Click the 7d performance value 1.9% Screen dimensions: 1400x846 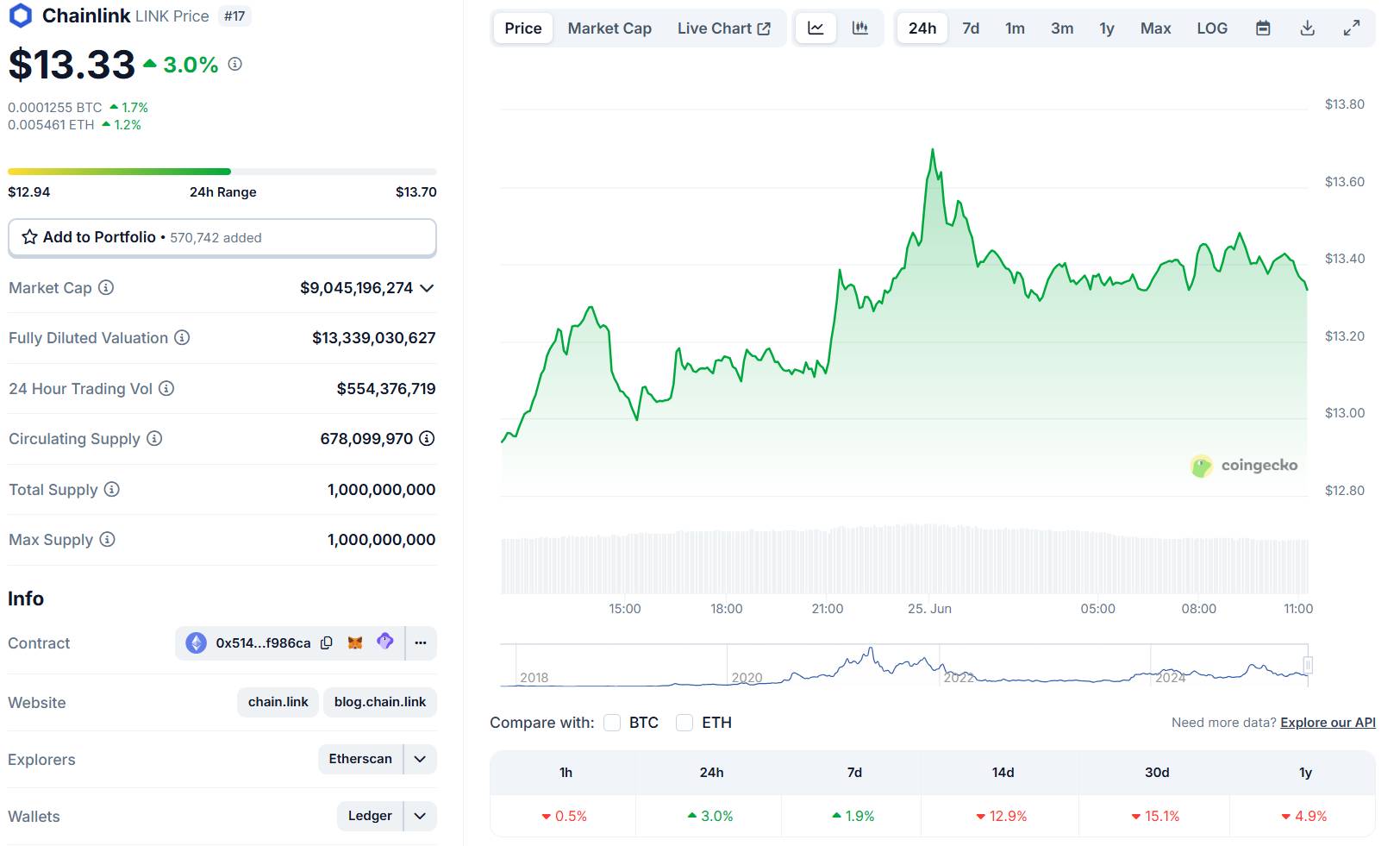[x=853, y=816]
